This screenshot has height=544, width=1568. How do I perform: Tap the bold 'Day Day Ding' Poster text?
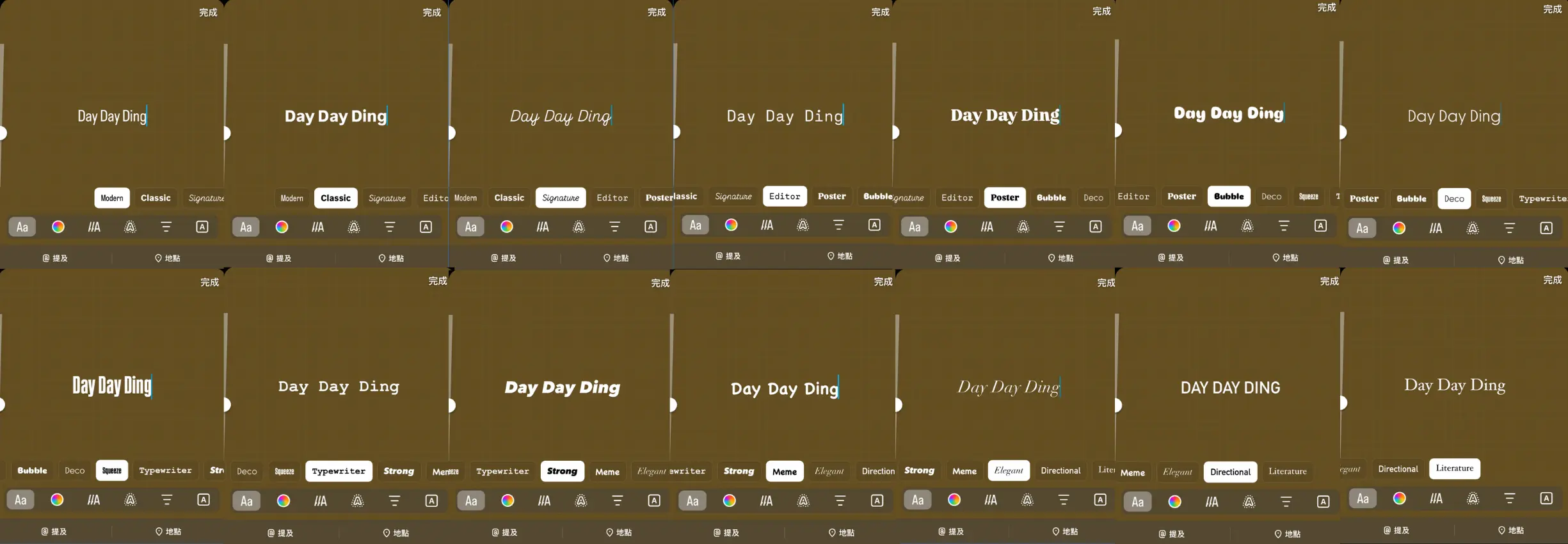tap(1005, 115)
